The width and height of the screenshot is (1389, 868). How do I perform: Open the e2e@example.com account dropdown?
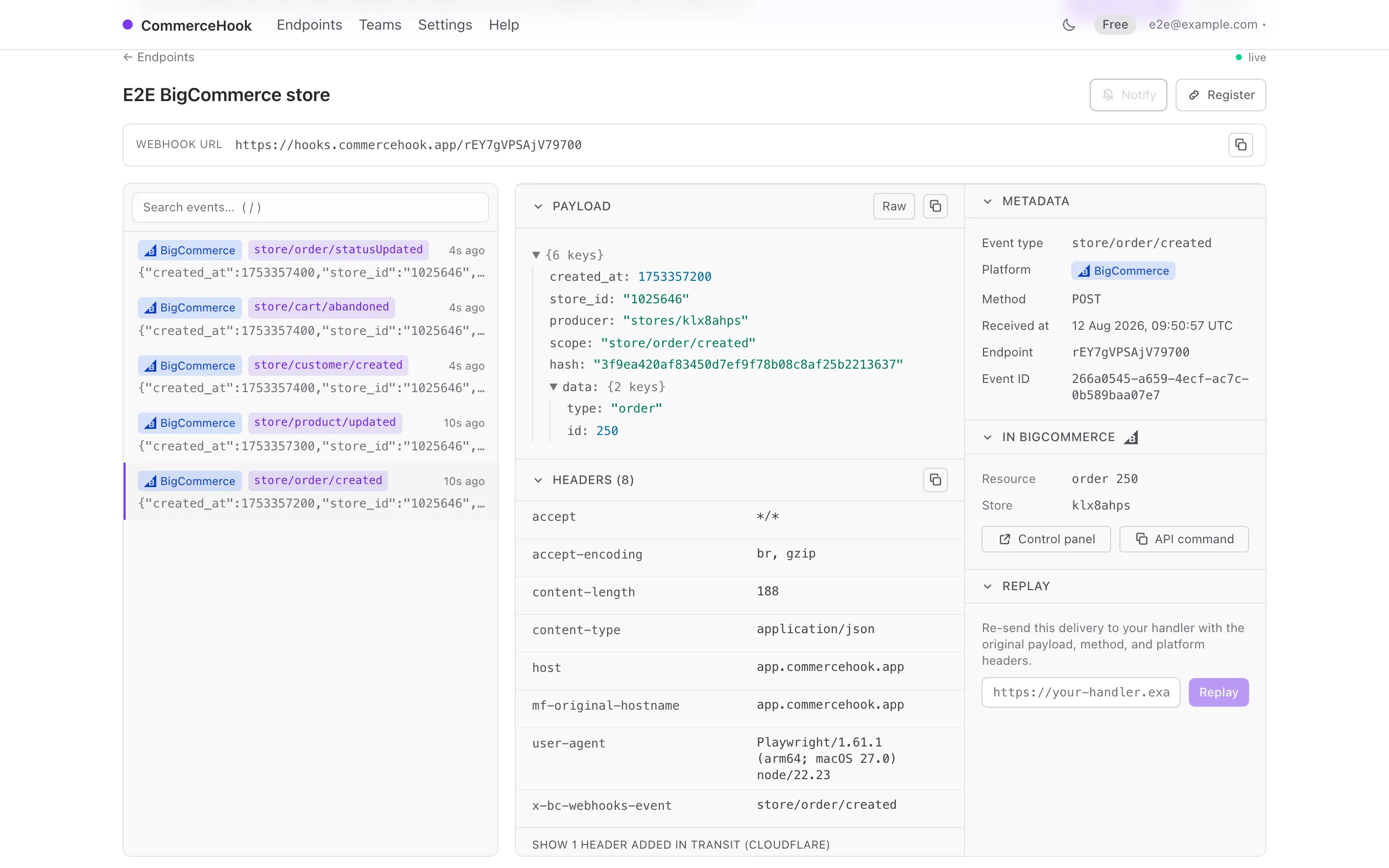coord(1207,25)
